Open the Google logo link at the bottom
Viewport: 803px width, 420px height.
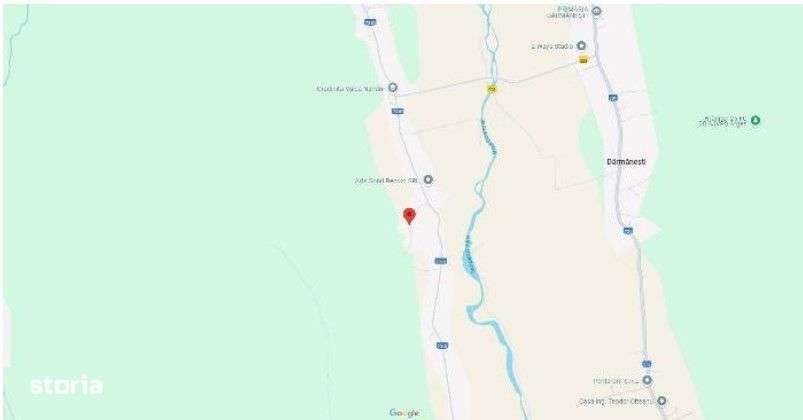404,413
